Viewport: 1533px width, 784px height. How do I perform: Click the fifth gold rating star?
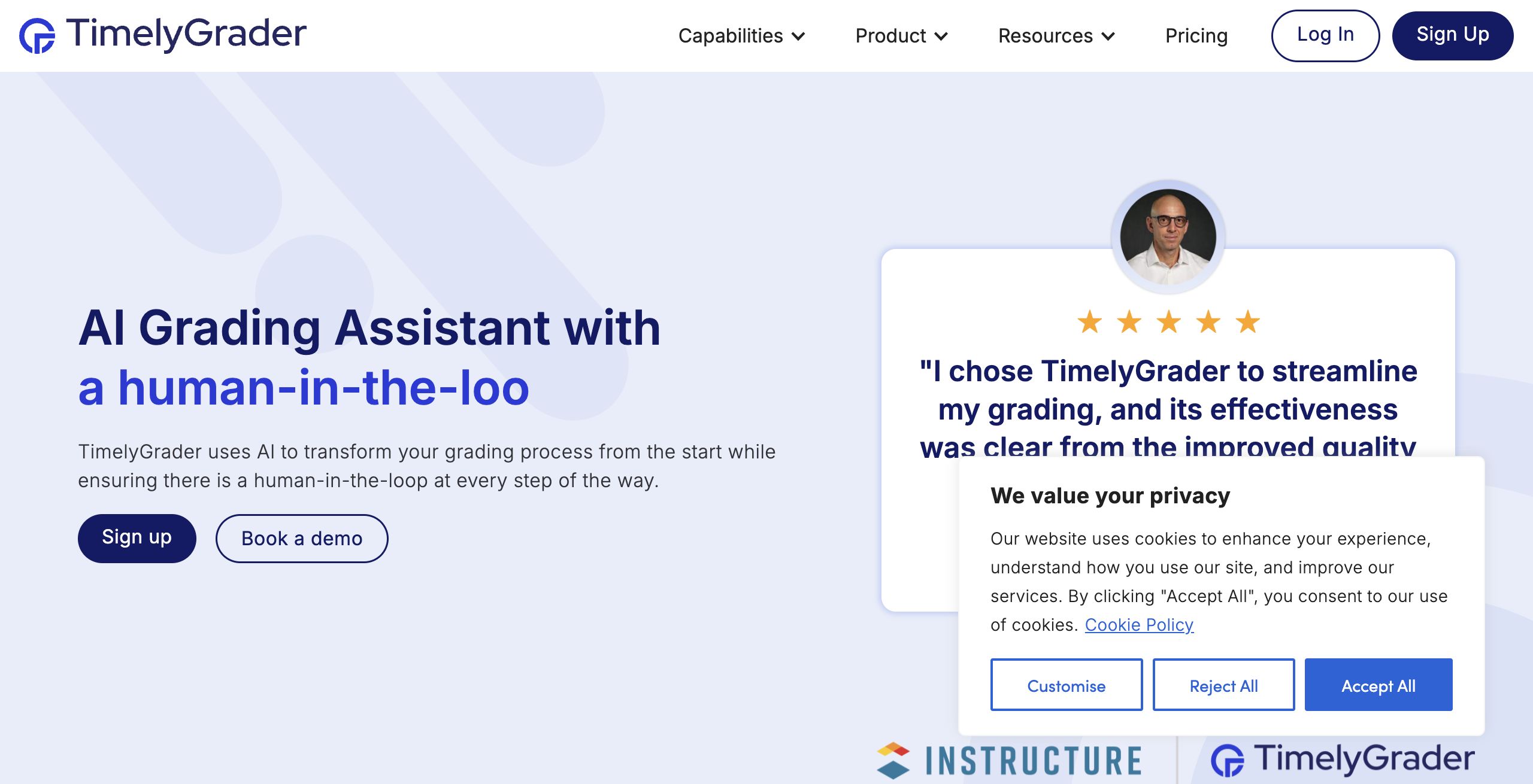point(1248,322)
